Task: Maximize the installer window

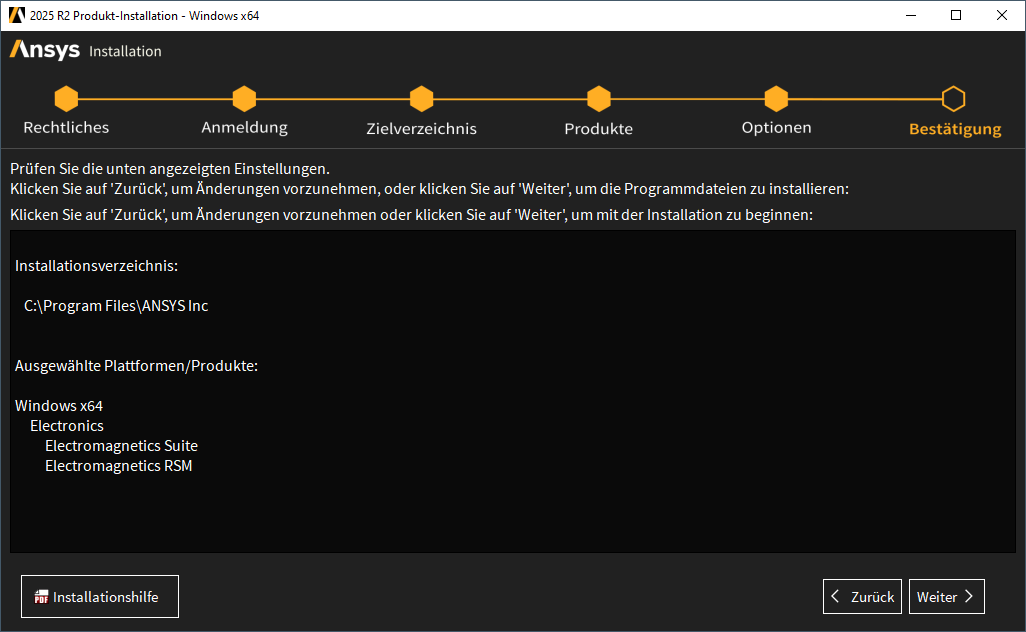Action: click(956, 15)
